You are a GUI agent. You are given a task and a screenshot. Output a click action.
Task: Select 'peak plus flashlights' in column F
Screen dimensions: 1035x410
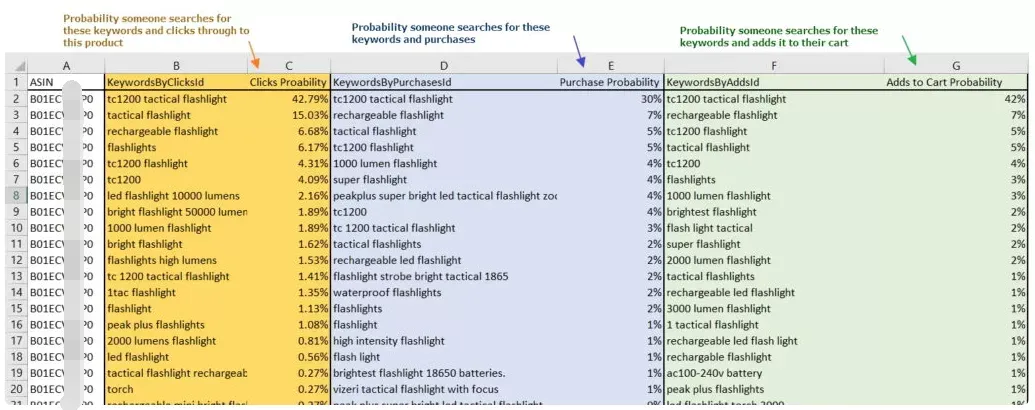(x=774, y=389)
